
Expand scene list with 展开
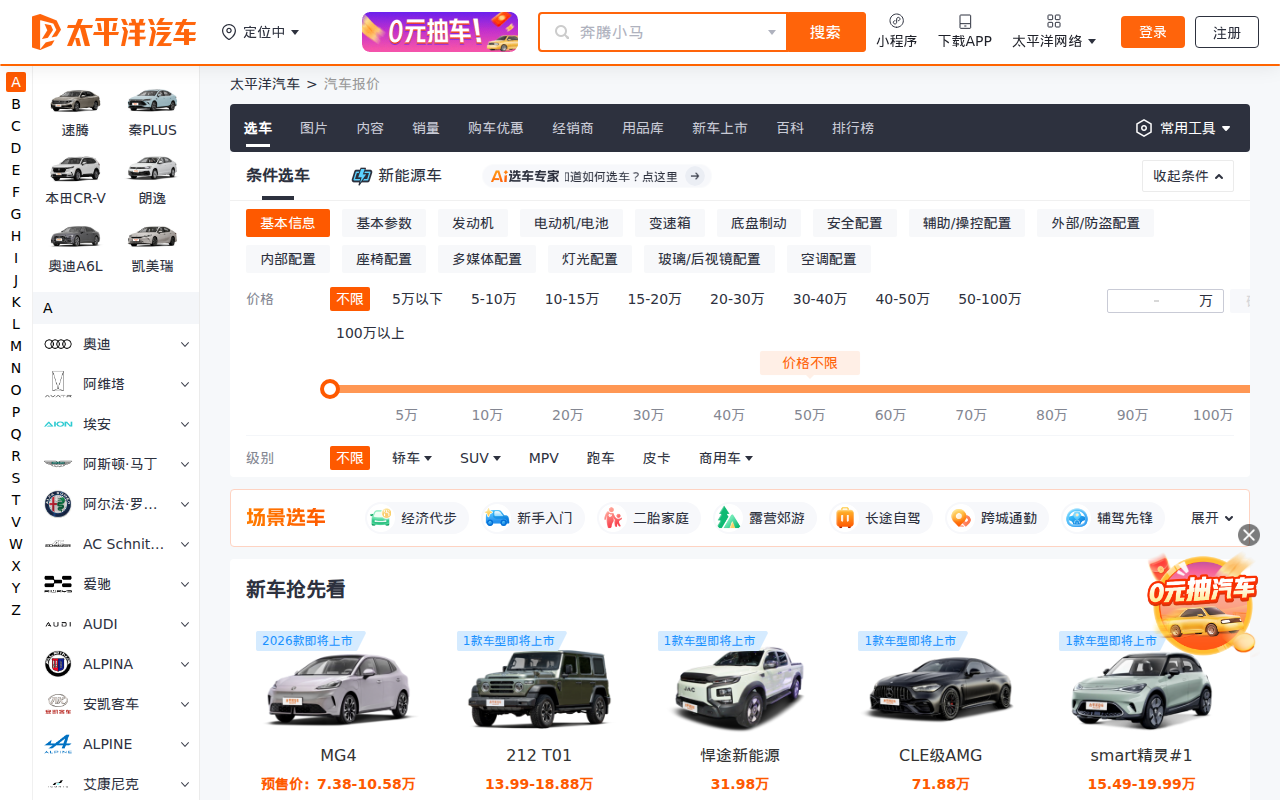click(x=1212, y=518)
